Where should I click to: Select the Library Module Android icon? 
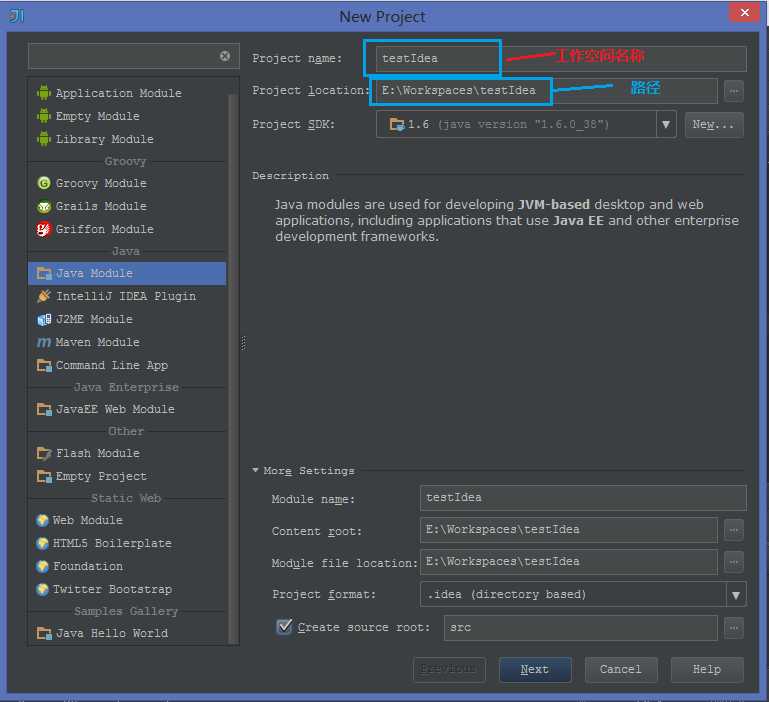[44, 139]
